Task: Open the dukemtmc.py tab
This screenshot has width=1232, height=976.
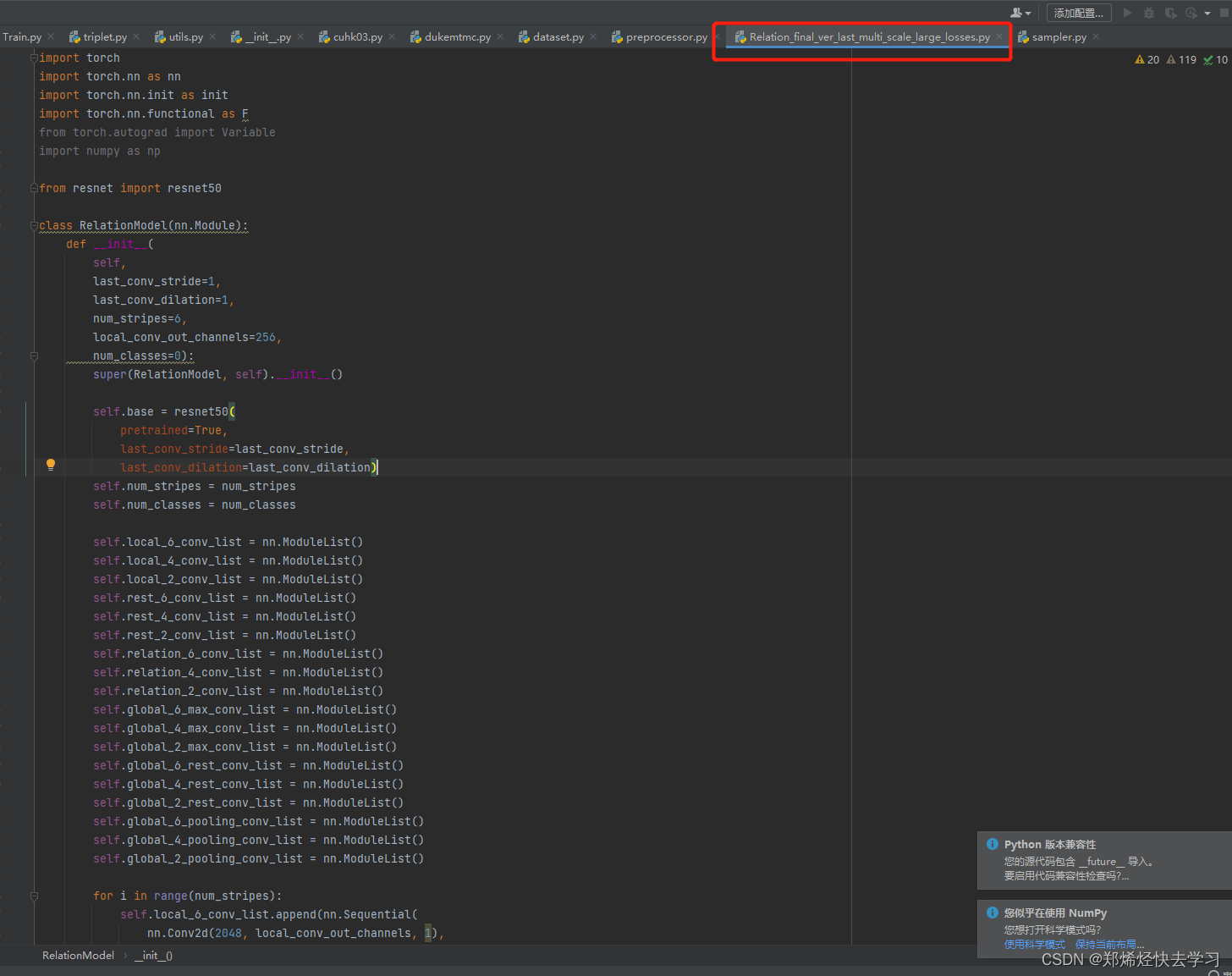Action: (x=457, y=36)
